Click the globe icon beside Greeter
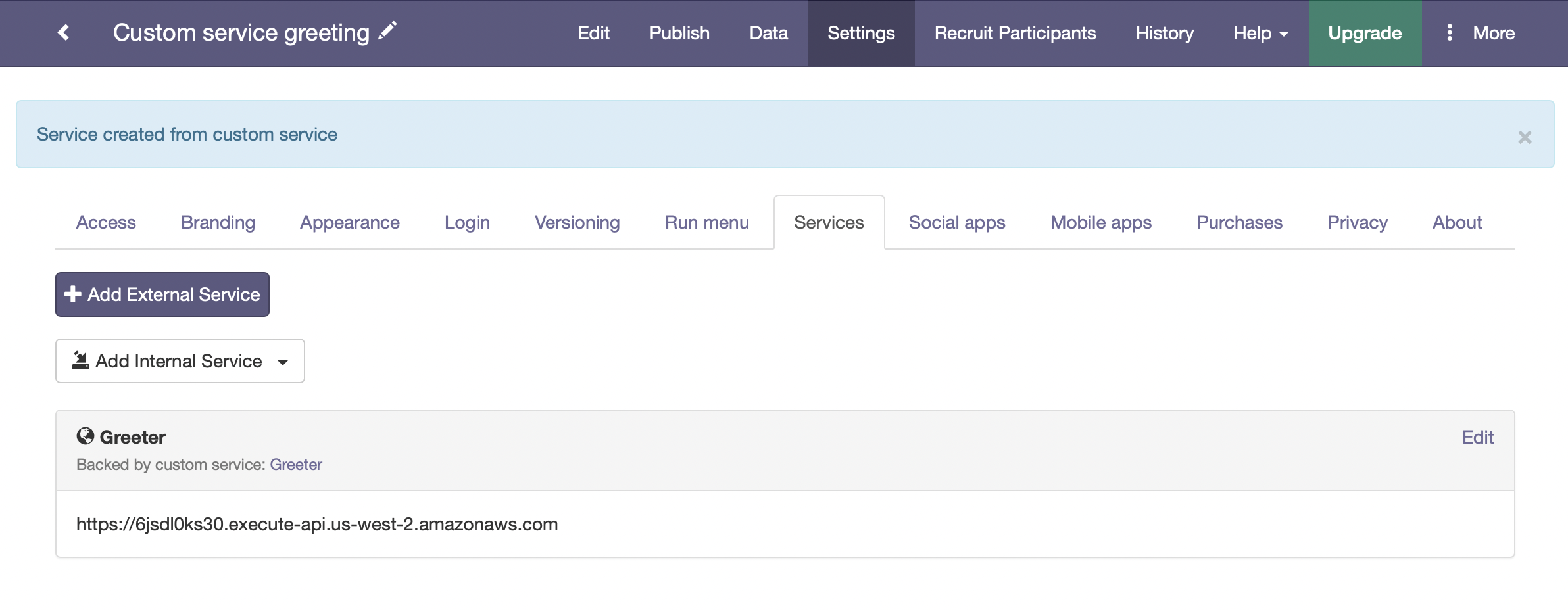 pos(86,435)
